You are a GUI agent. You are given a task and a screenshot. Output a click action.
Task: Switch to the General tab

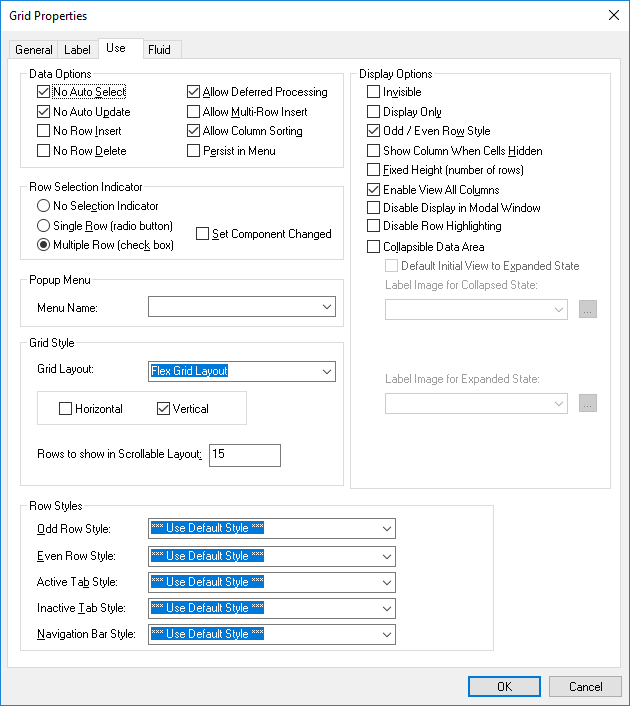(33, 50)
